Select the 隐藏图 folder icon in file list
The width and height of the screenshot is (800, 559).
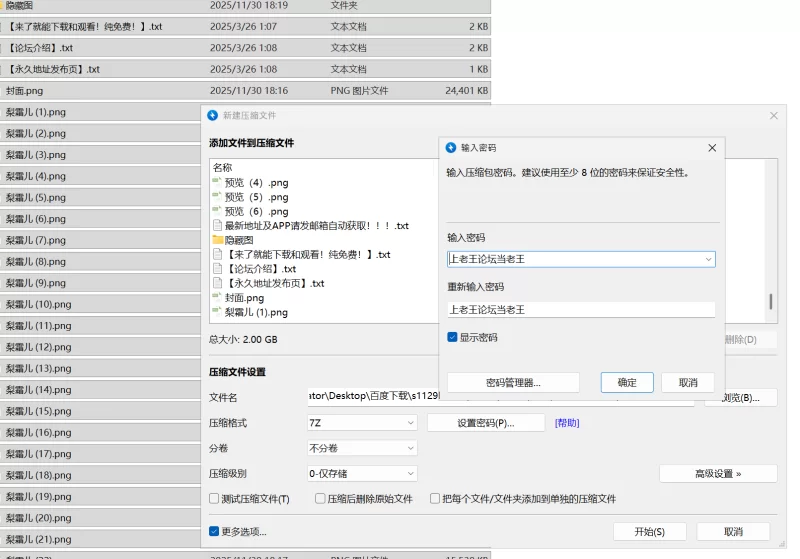click(217, 240)
